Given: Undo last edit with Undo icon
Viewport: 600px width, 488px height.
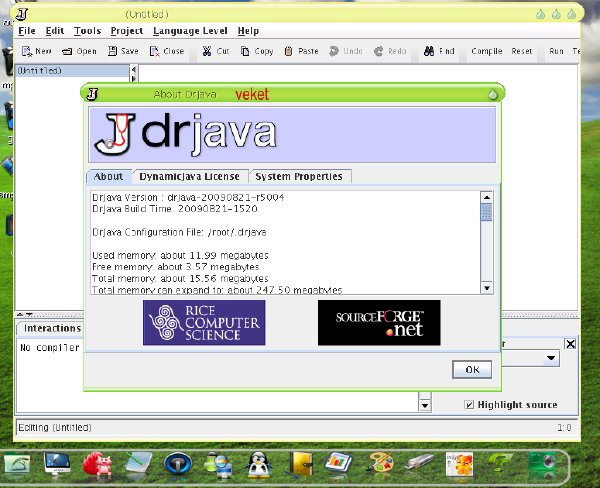Looking at the screenshot, I should (x=334, y=51).
